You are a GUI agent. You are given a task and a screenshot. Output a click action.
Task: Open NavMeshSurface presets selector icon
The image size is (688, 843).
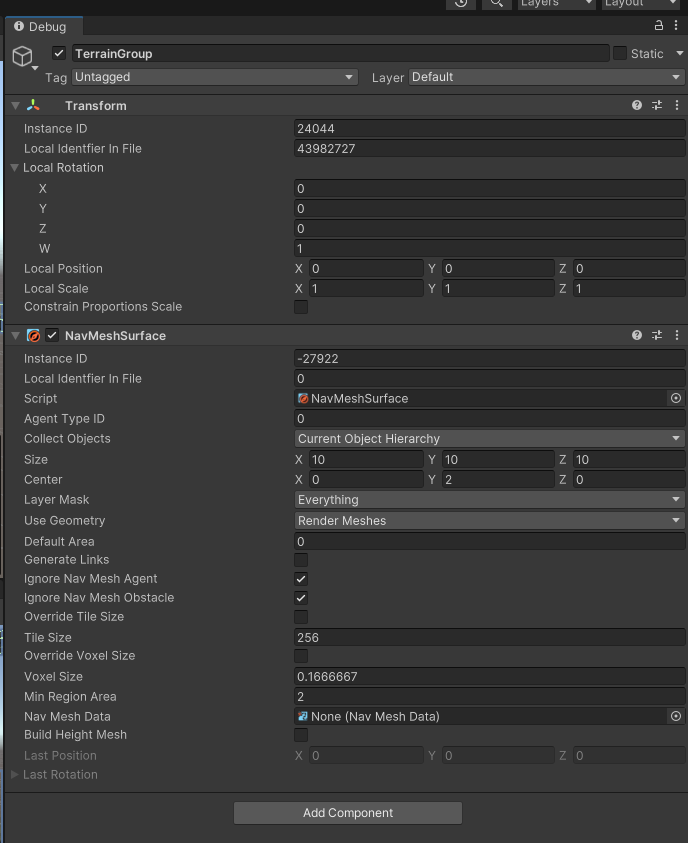(657, 335)
